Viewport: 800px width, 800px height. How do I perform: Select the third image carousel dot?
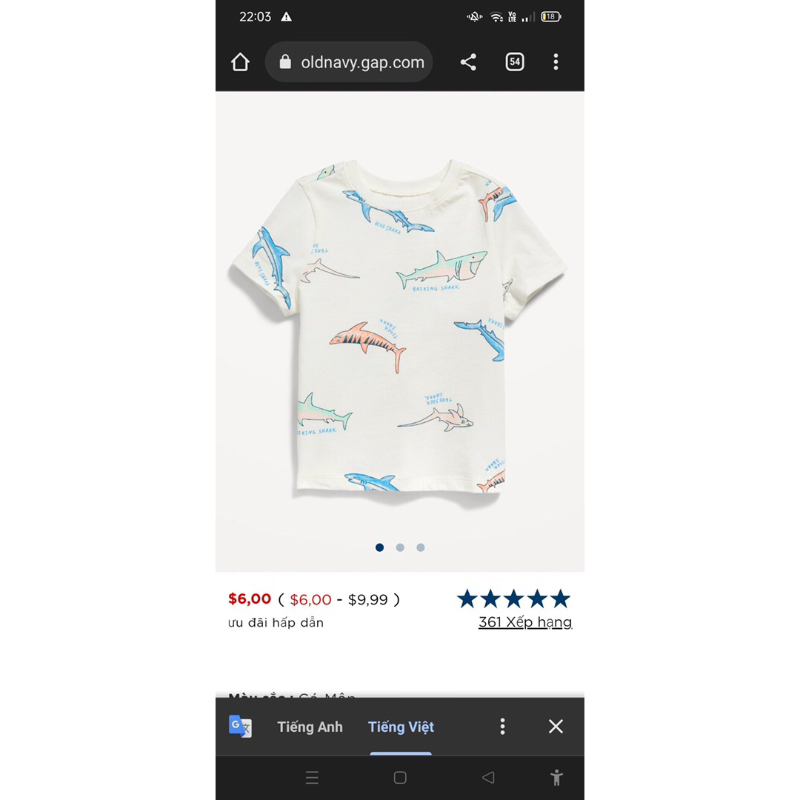pos(420,547)
